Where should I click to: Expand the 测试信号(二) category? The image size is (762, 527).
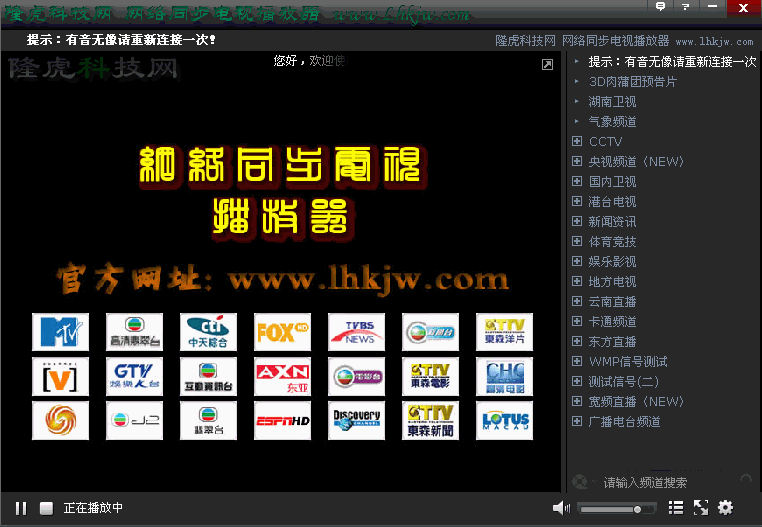pyautogui.click(x=577, y=381)
